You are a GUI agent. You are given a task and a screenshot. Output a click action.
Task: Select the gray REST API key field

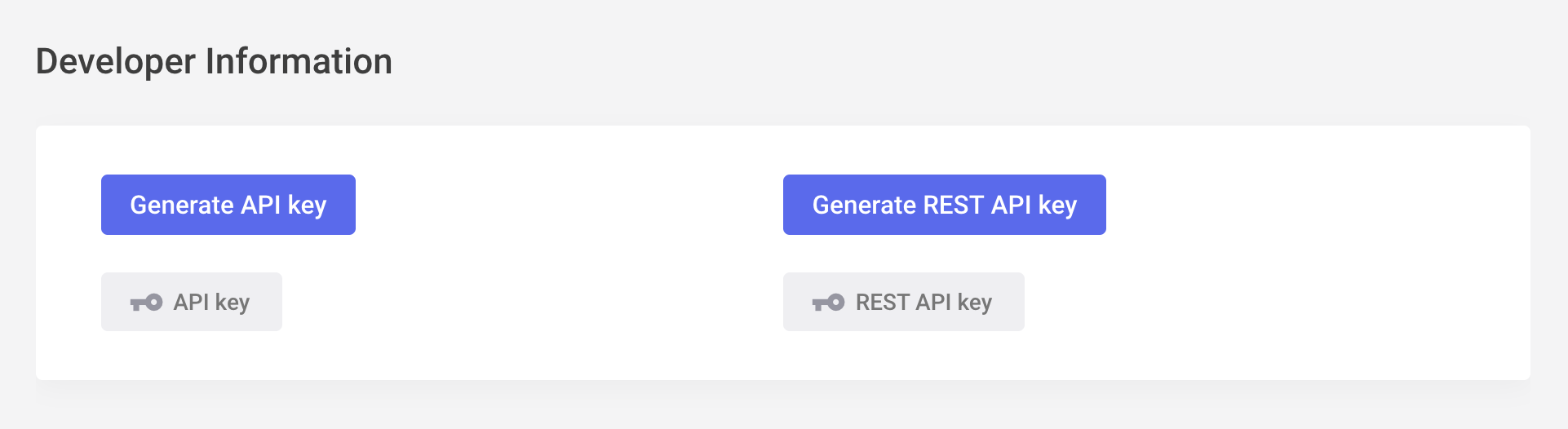tap(904, 302)
